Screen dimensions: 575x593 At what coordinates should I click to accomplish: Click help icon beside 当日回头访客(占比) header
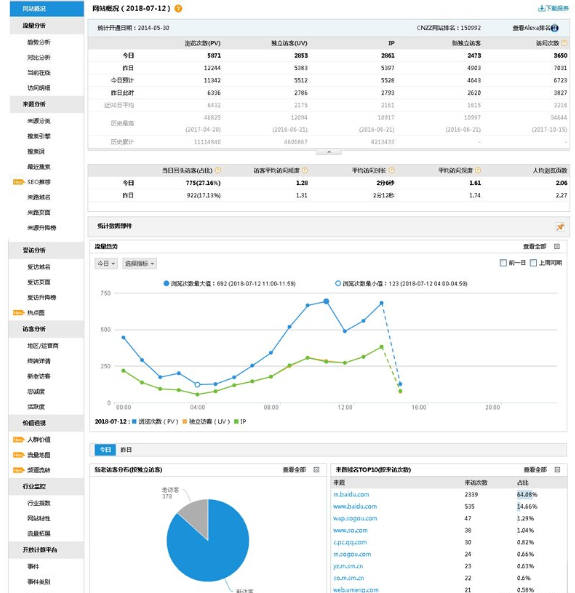point(218,171)
